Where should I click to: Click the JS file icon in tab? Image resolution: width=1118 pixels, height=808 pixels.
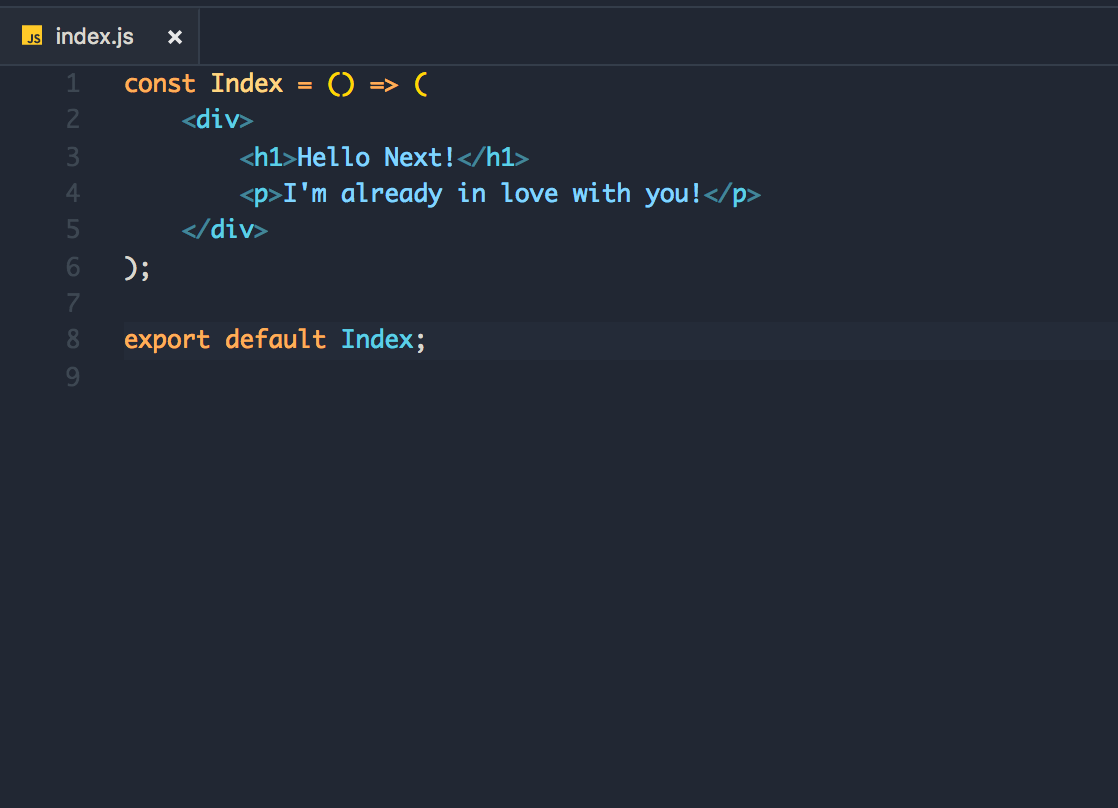point(32,37)
